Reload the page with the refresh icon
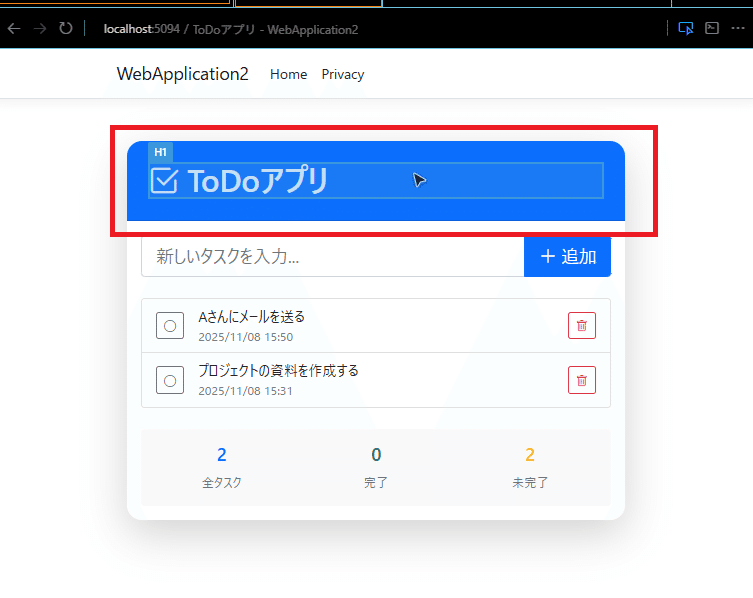 coord(66,28)
